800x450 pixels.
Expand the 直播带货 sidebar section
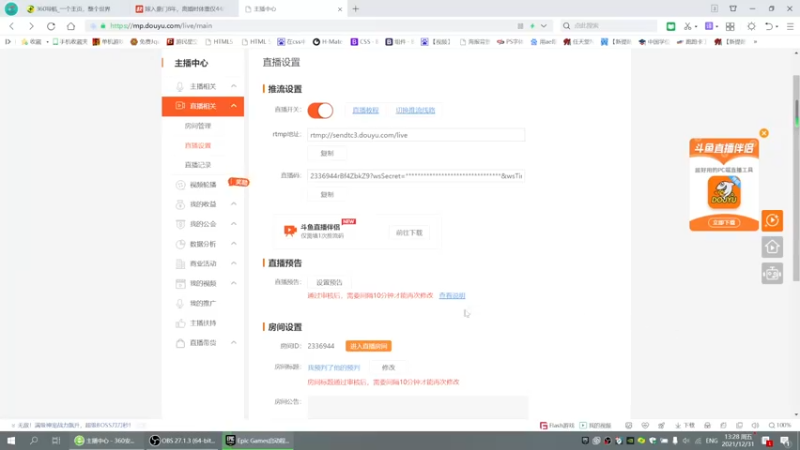pos(234,343)
